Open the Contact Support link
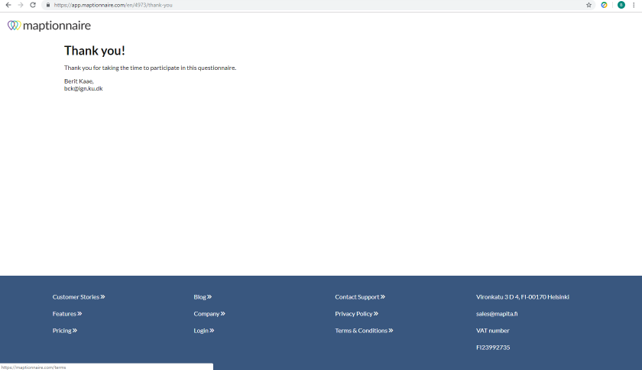Screen dimensions: 642x370 [x=360, y=297]
